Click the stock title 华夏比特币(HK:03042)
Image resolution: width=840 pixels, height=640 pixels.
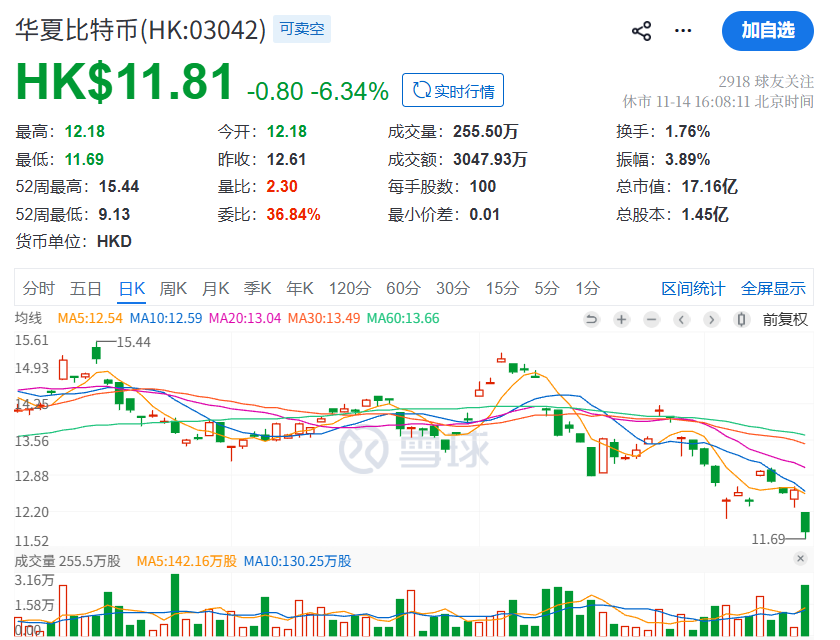140,30
